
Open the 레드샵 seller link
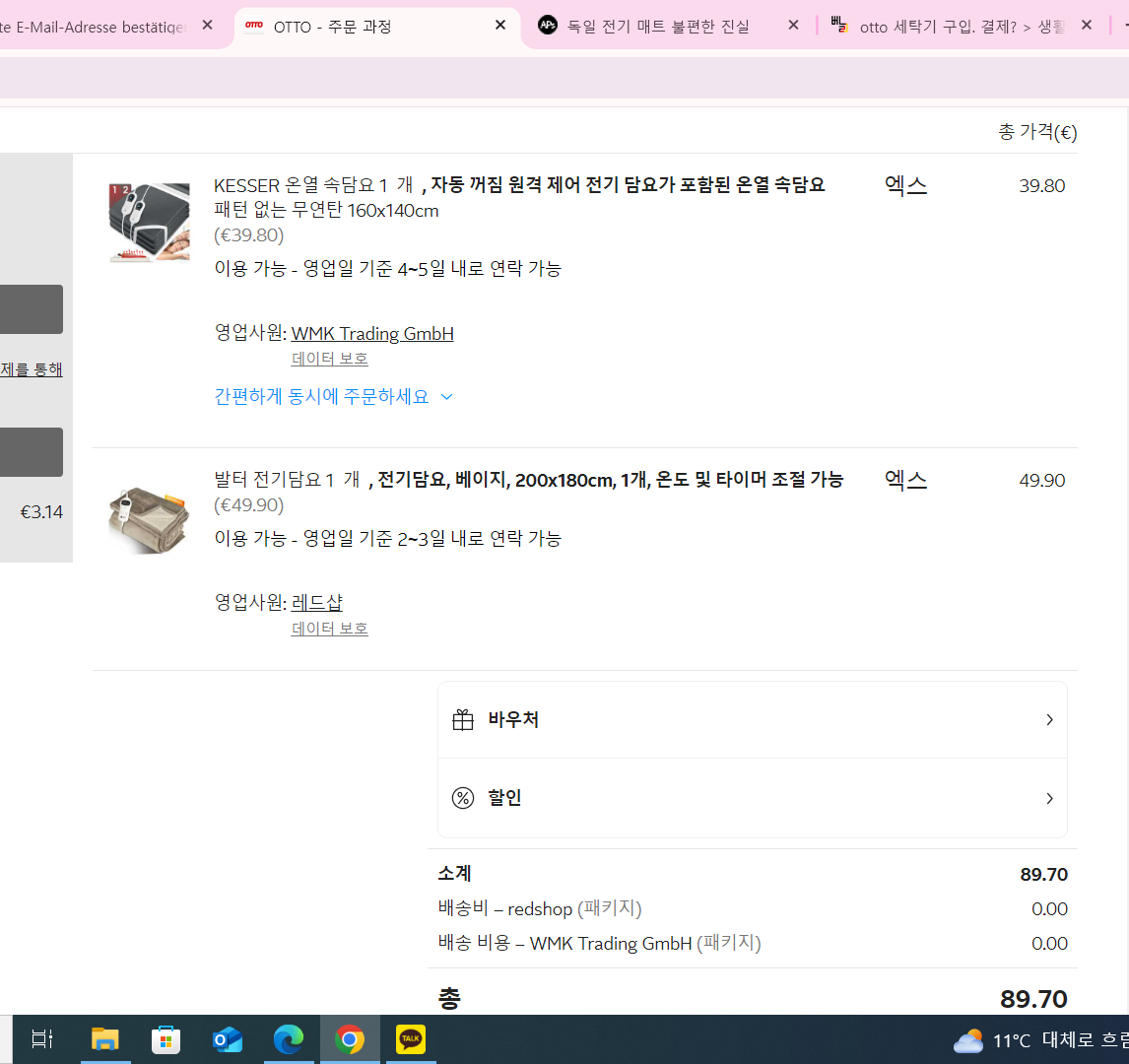click(x=317, y=603)
